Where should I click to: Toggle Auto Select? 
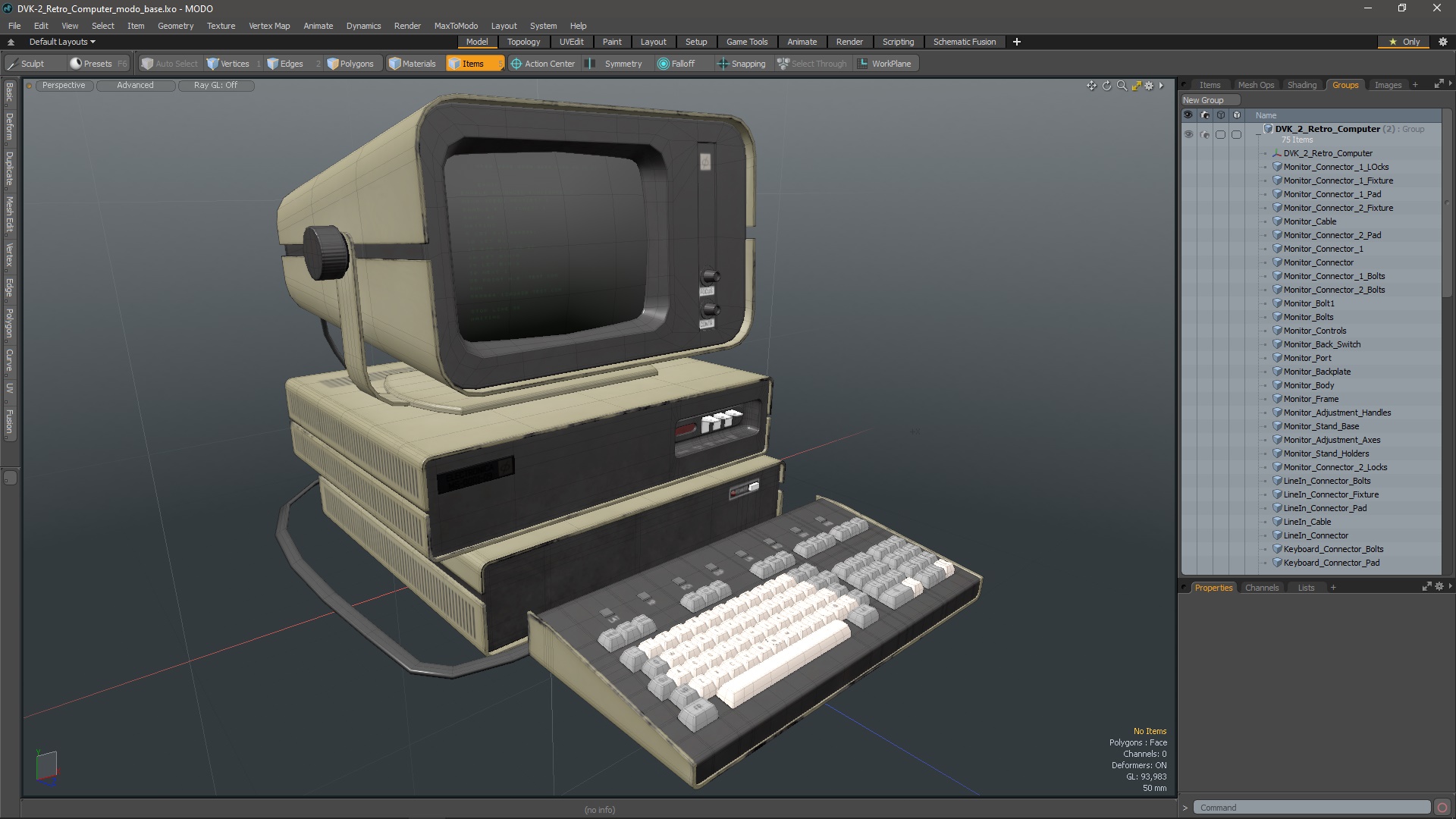[x=169, y=64]
